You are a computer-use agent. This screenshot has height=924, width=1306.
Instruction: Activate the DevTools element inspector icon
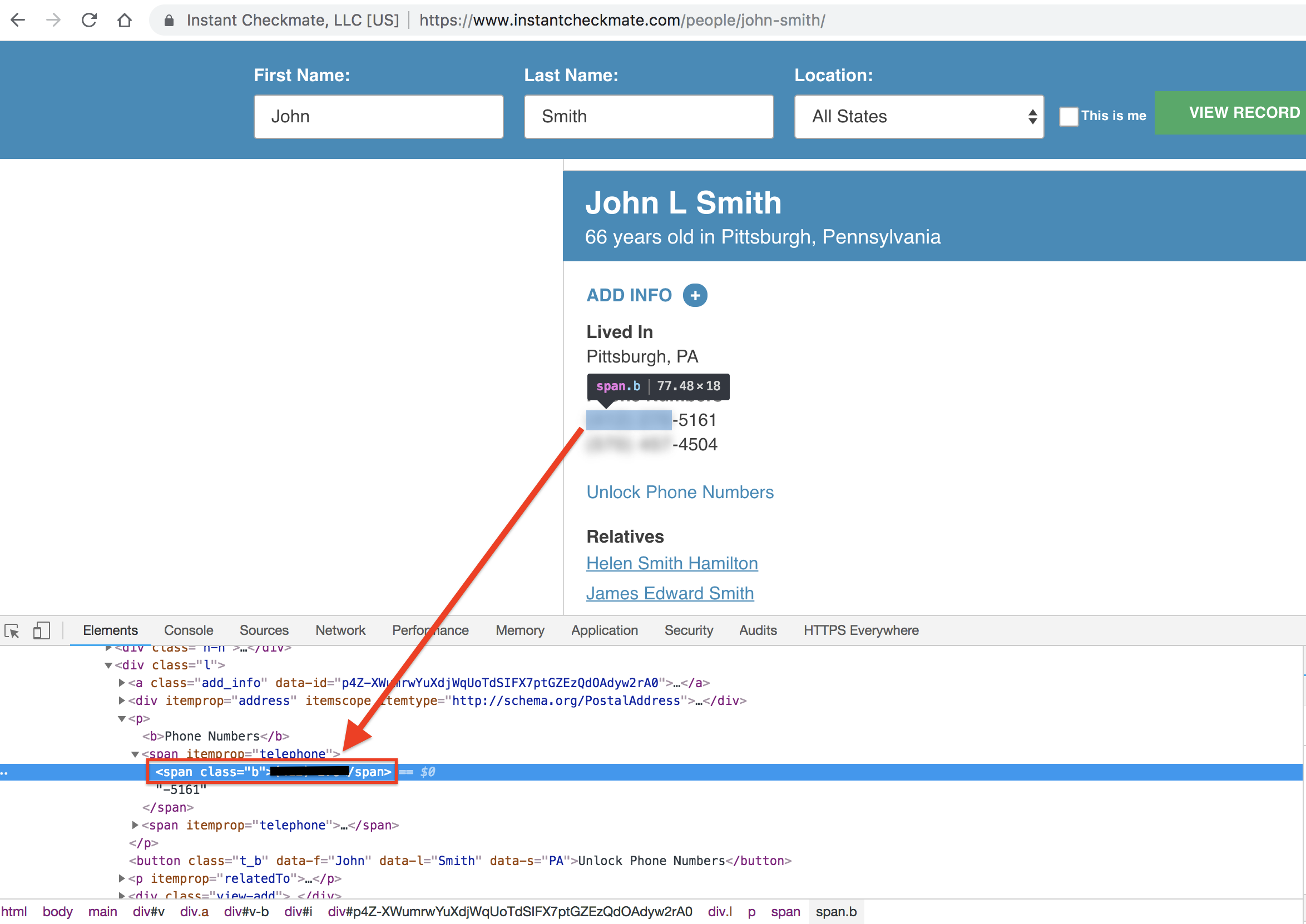click(x=12, y=630)
